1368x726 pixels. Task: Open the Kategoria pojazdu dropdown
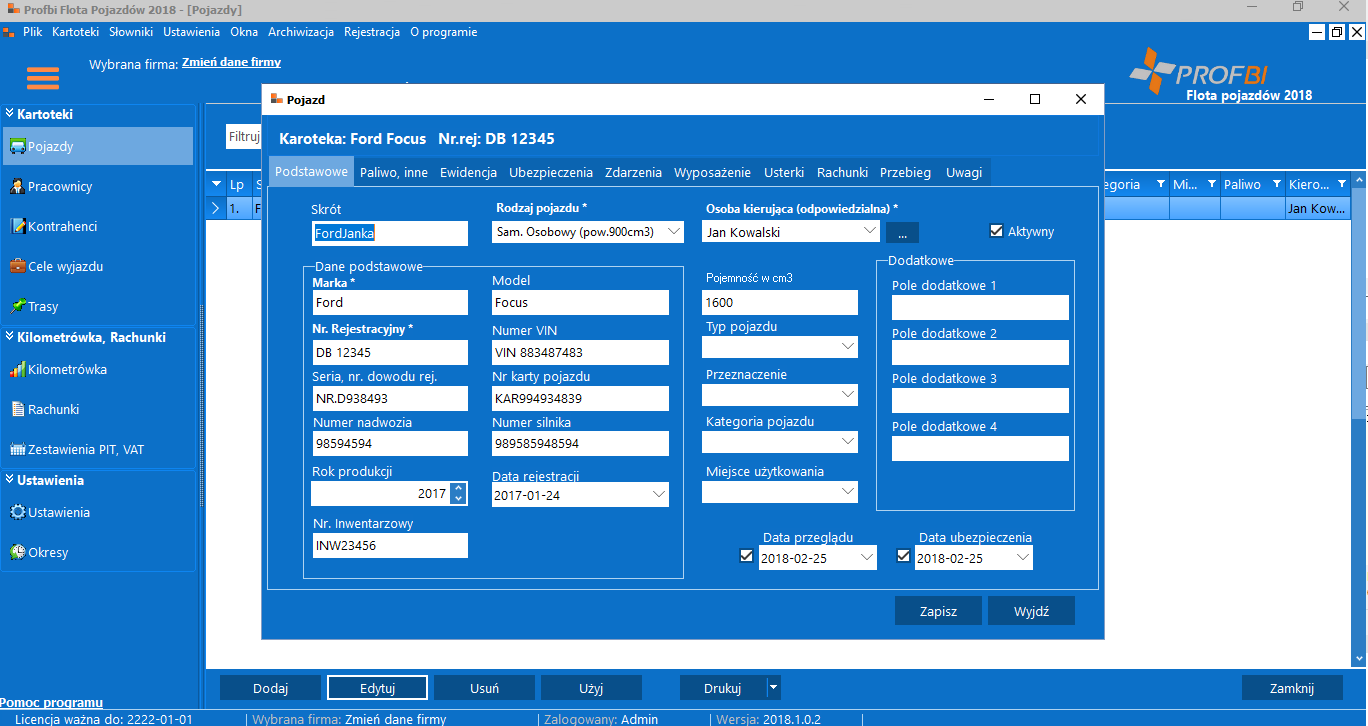click(x=848, y=441)
